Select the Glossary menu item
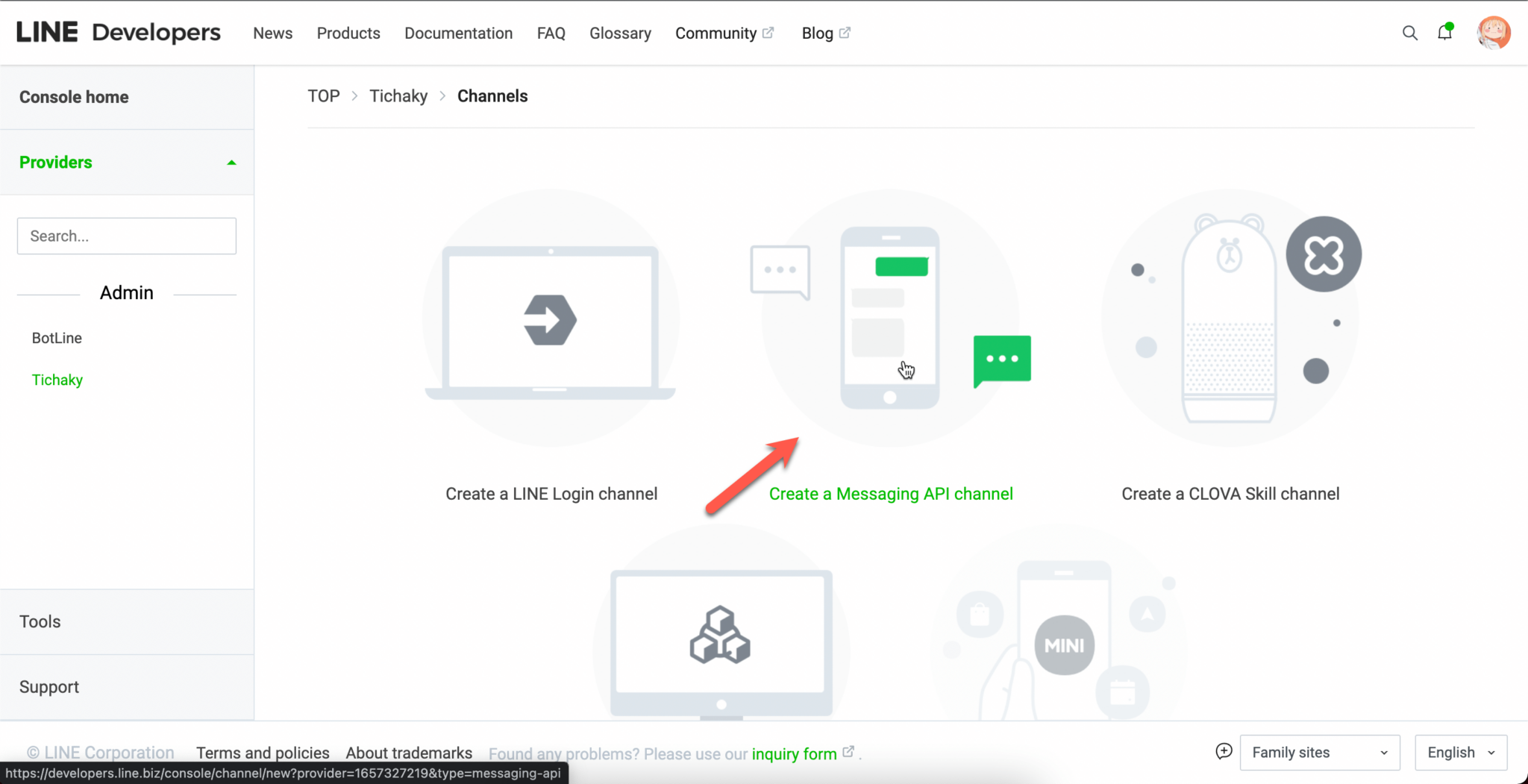The width and height of the screenshot is (1528, 784). click(620, 33)
